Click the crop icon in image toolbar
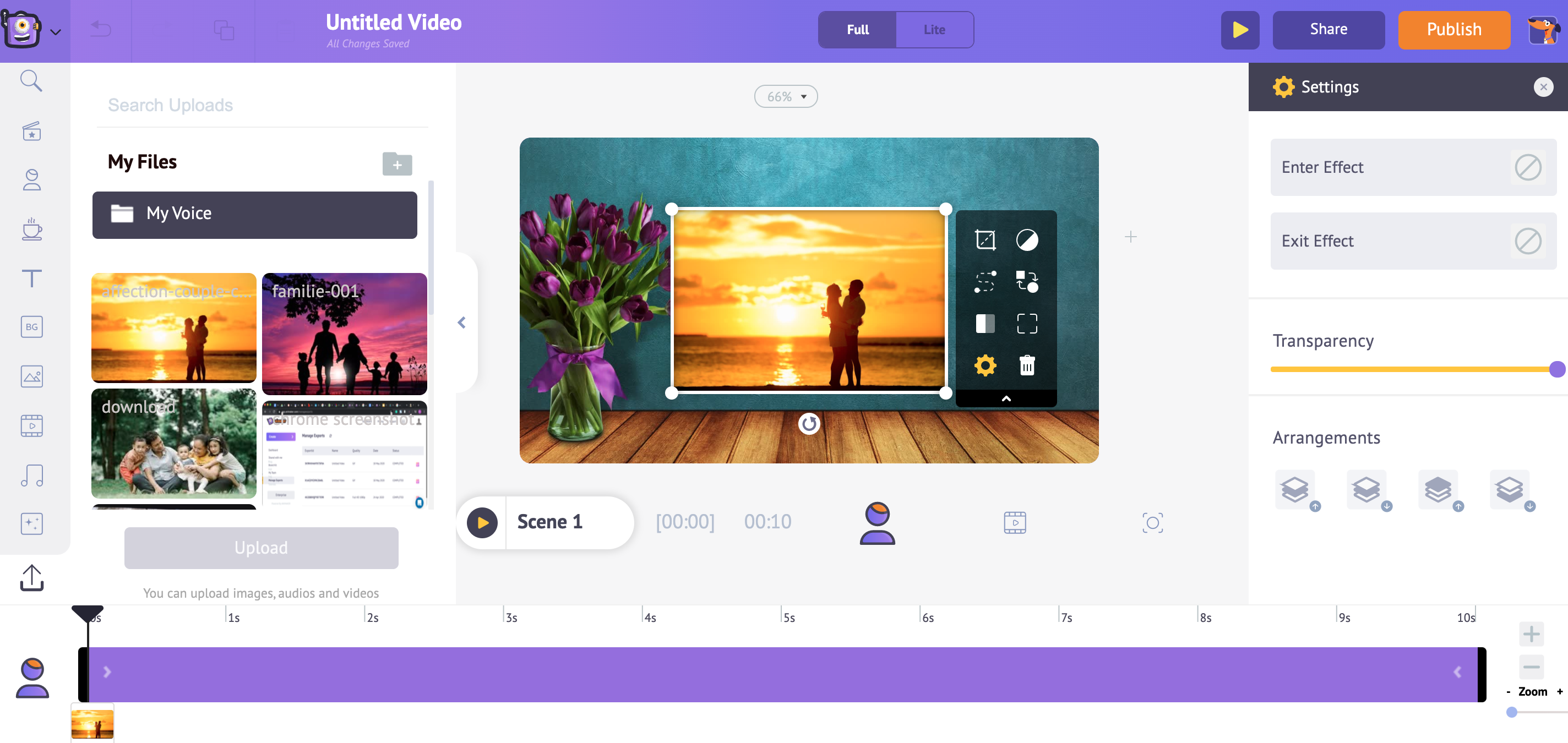1568x743 pixels. coord(984,240)
